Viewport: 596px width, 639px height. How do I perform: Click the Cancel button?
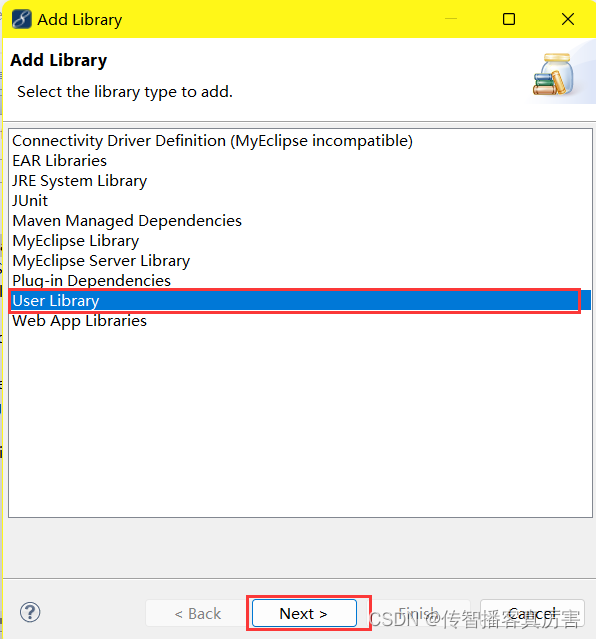[x=532, y=613]
